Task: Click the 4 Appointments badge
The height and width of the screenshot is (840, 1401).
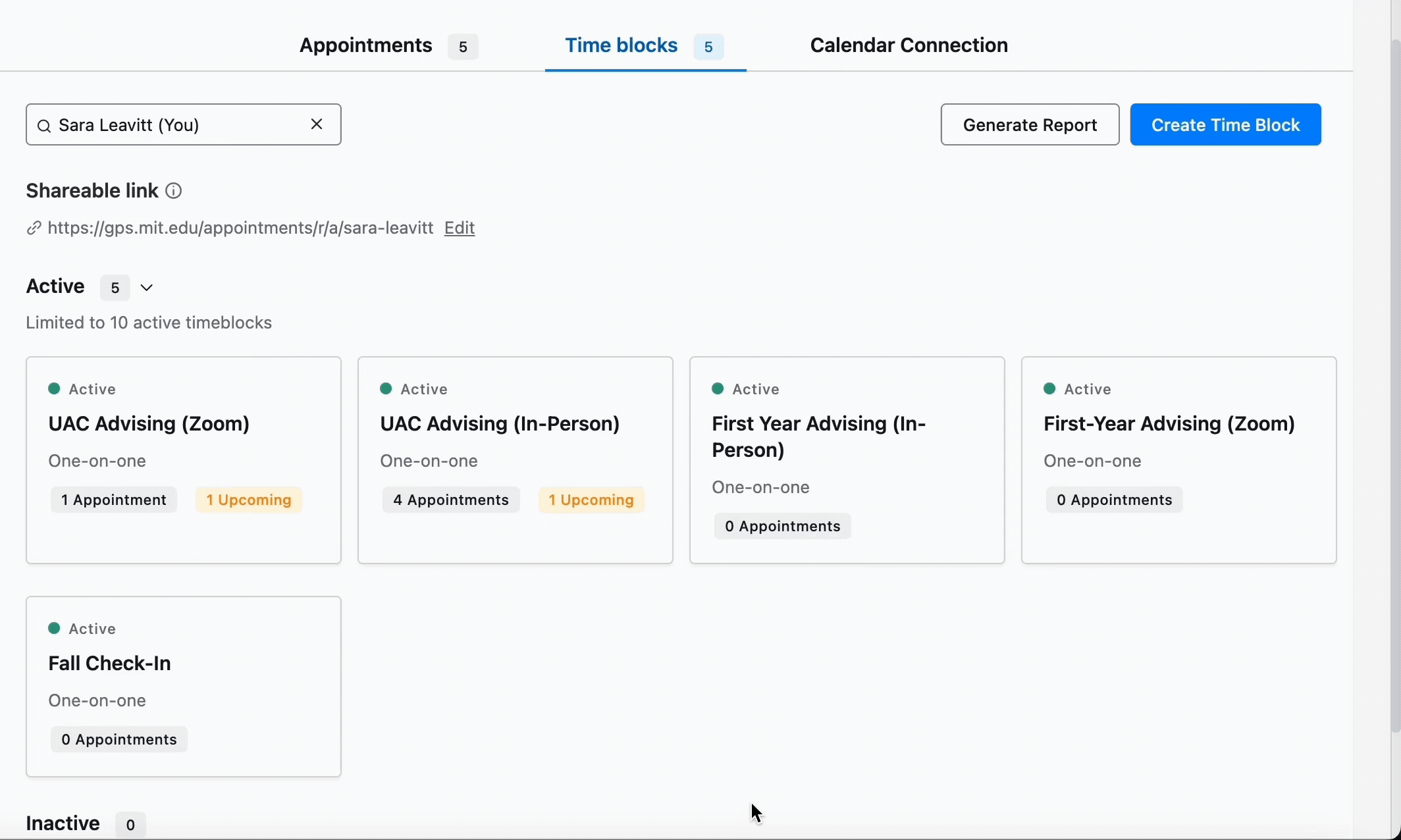Action: pos(451,500)
